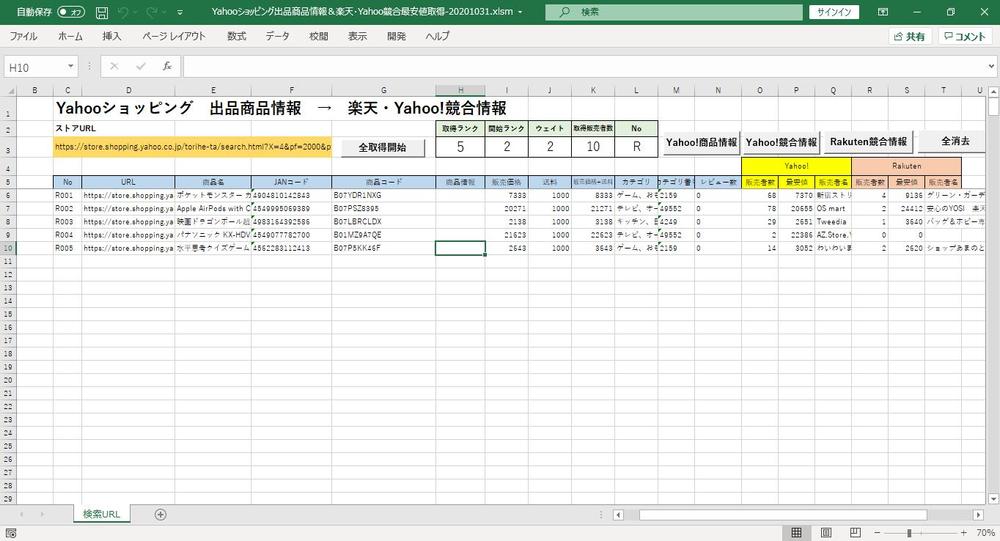1000x541 pixels.
Task: Select the 取得ランク value cell 5
Action: click(460, 147)
